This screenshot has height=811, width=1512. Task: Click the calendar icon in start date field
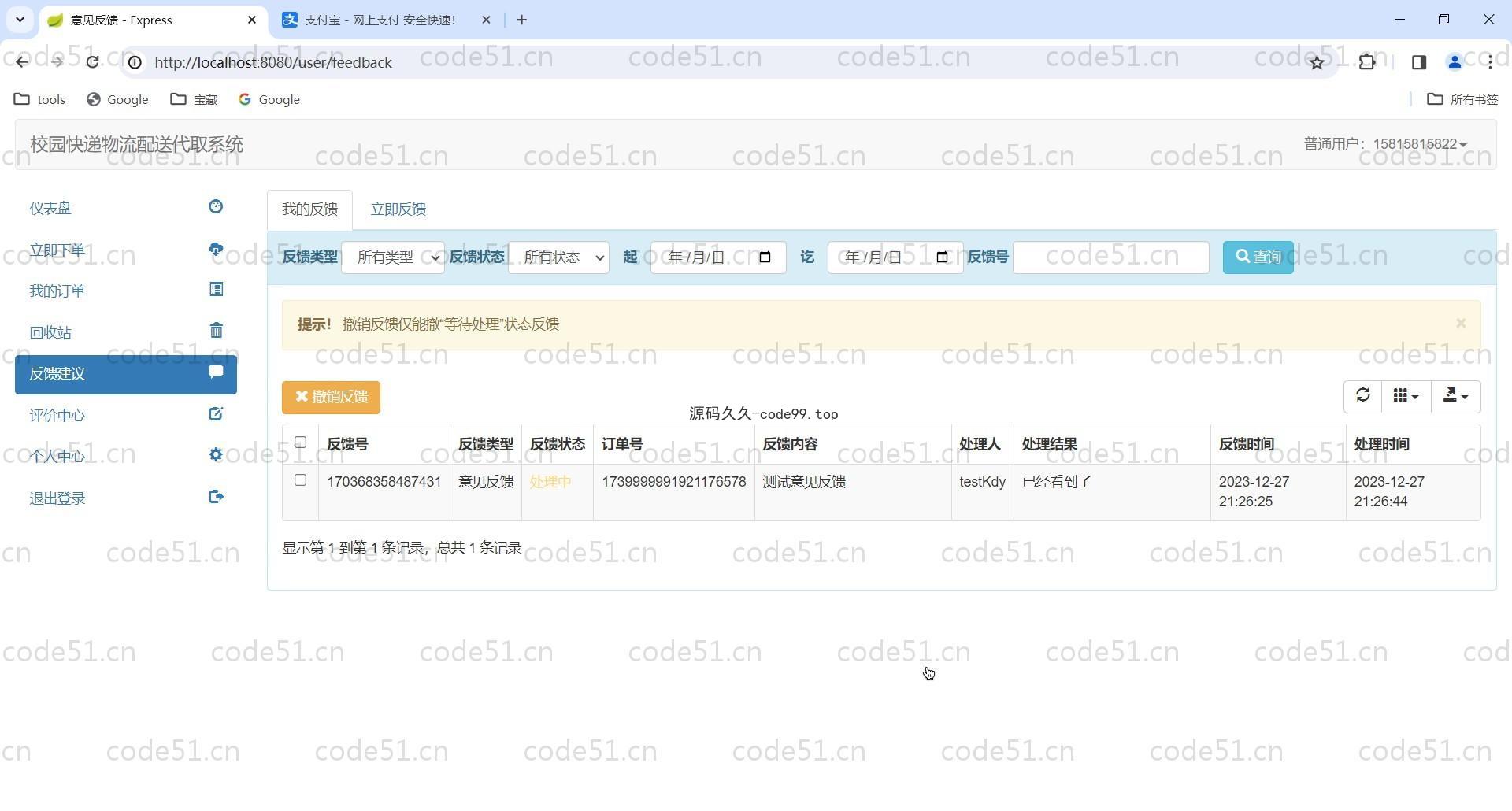click(765, 257)
